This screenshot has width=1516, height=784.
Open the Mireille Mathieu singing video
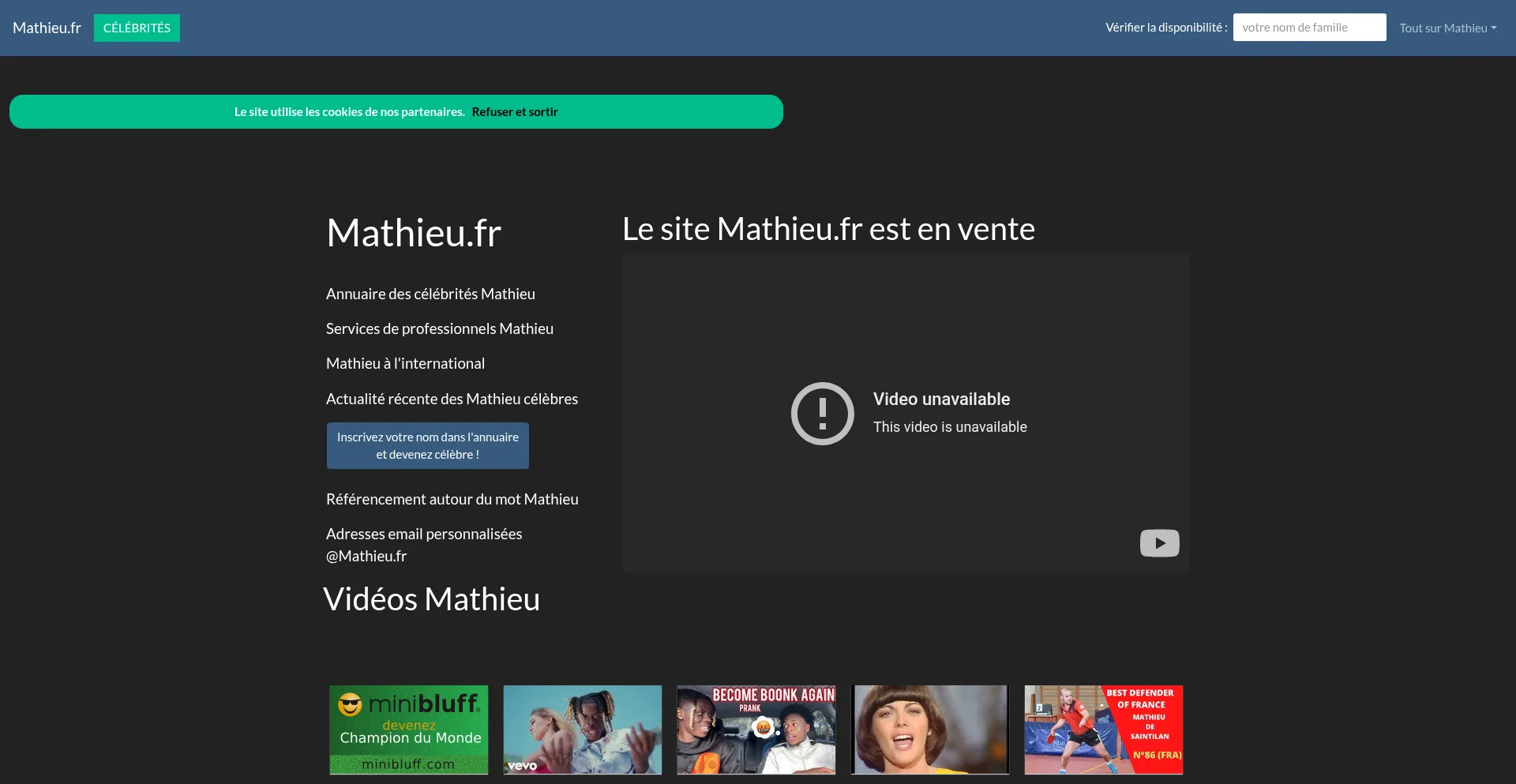click(x=929, y=730)
